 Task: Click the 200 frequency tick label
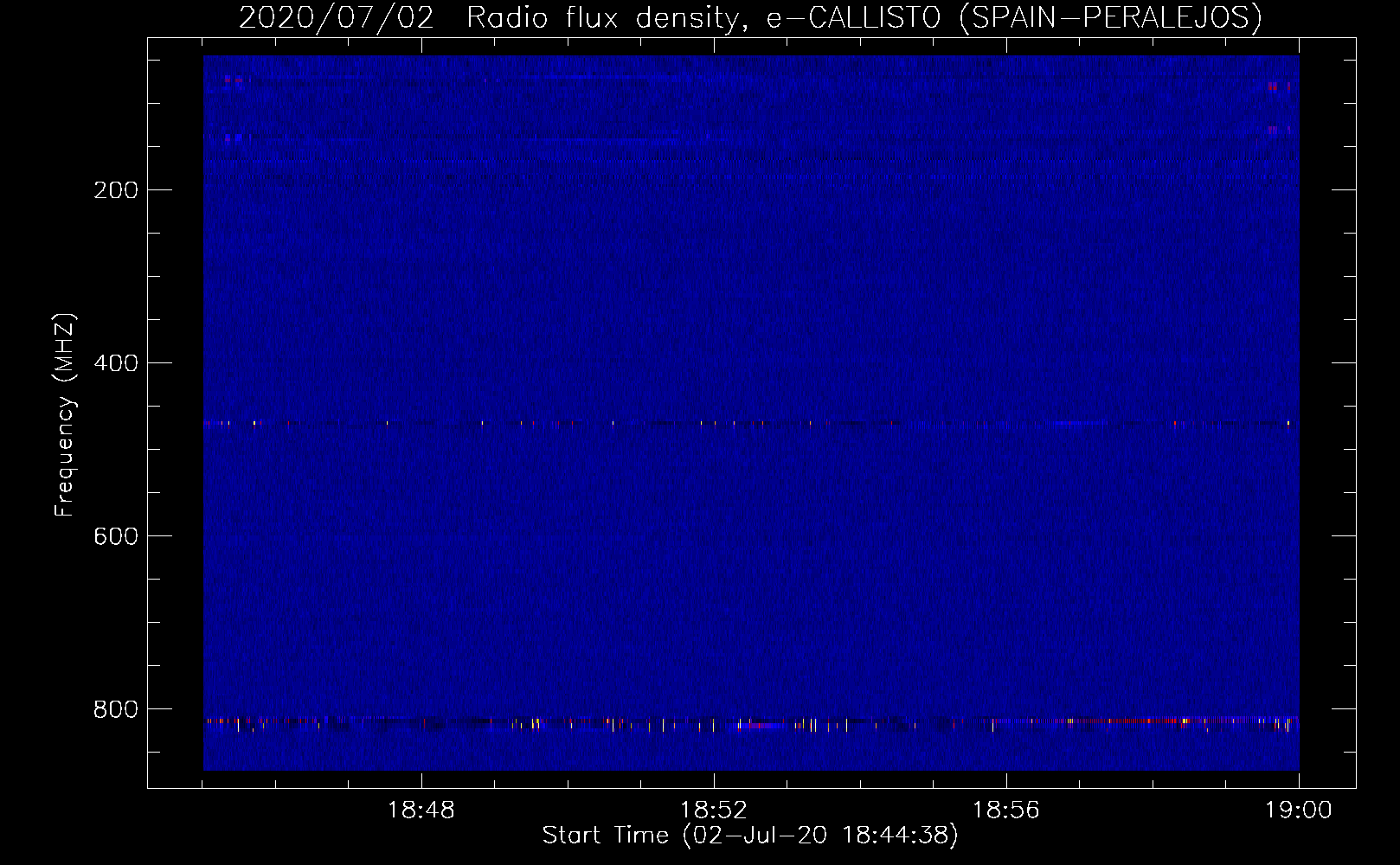point(116,190)
